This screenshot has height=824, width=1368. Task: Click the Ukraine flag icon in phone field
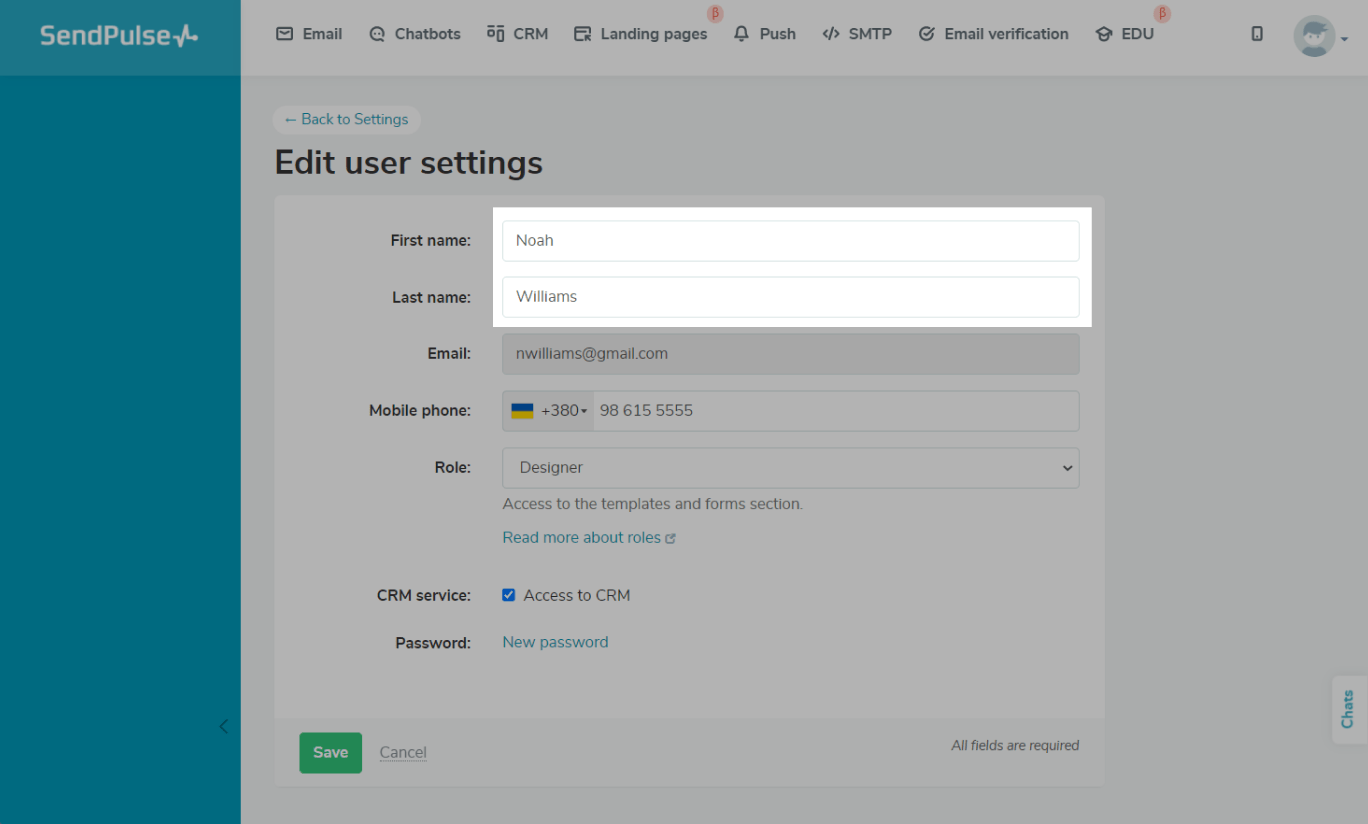[x=522, y=411]
